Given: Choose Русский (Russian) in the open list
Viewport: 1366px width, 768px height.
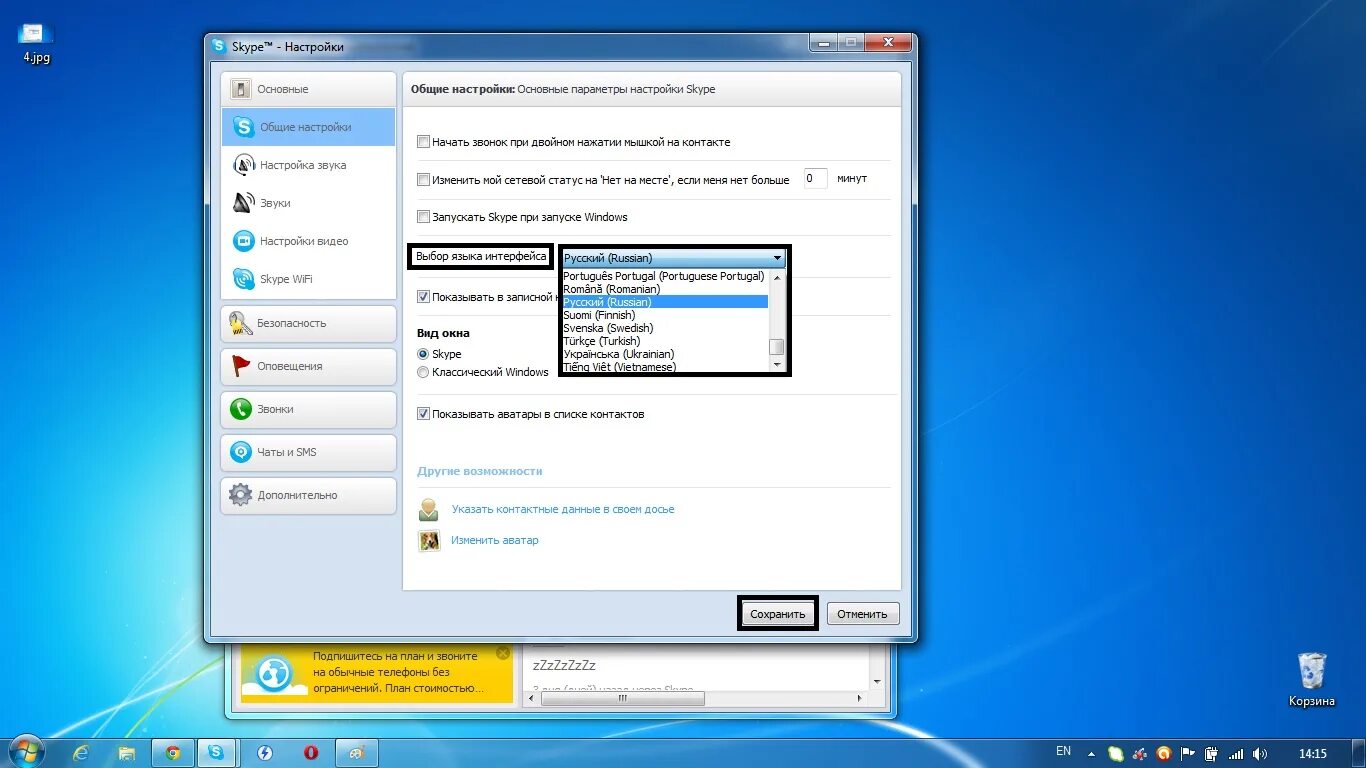Looking at the screenshot, I should (x=664, y=302).
